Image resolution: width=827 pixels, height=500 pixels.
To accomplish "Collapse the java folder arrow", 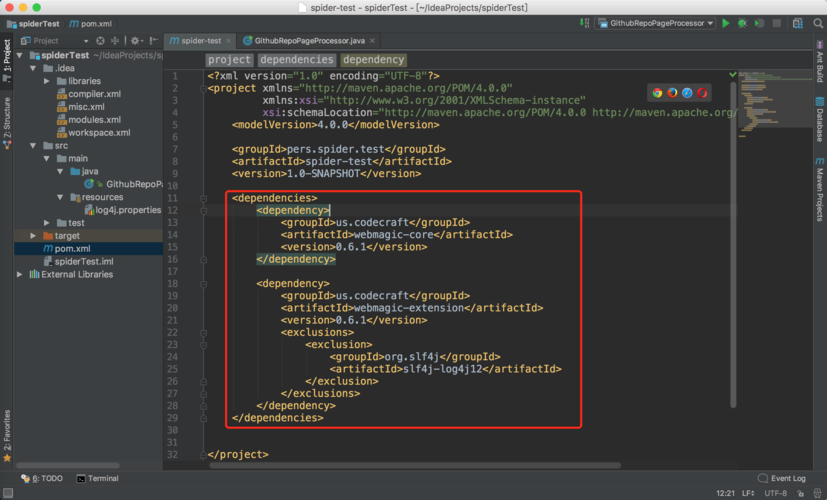I will [x=60, y=171].
